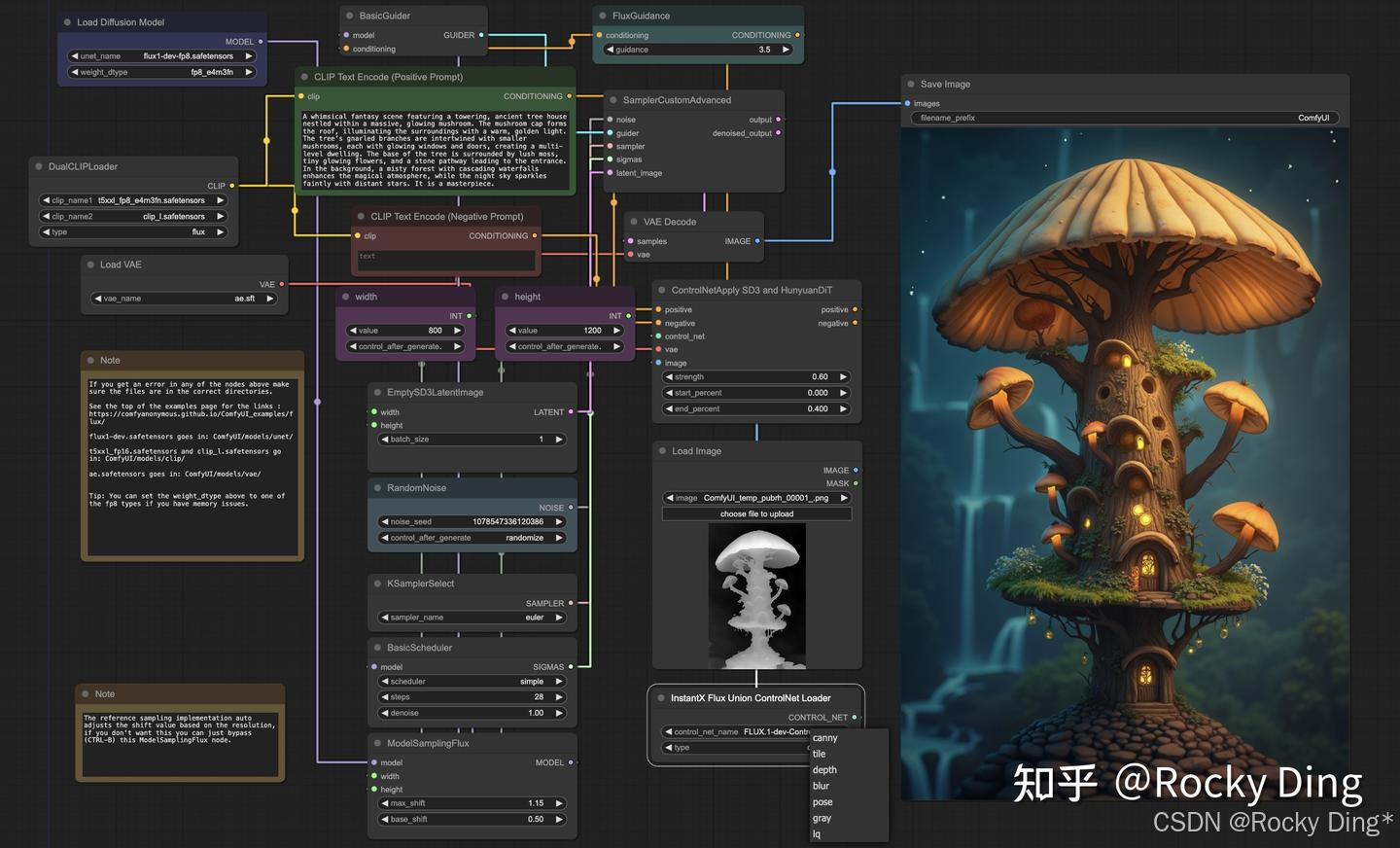Collapse the CLIP Text Encode (Negative Prompt) node dot
This screenshot has width=1400, height=848.
[x=361, y=217]
